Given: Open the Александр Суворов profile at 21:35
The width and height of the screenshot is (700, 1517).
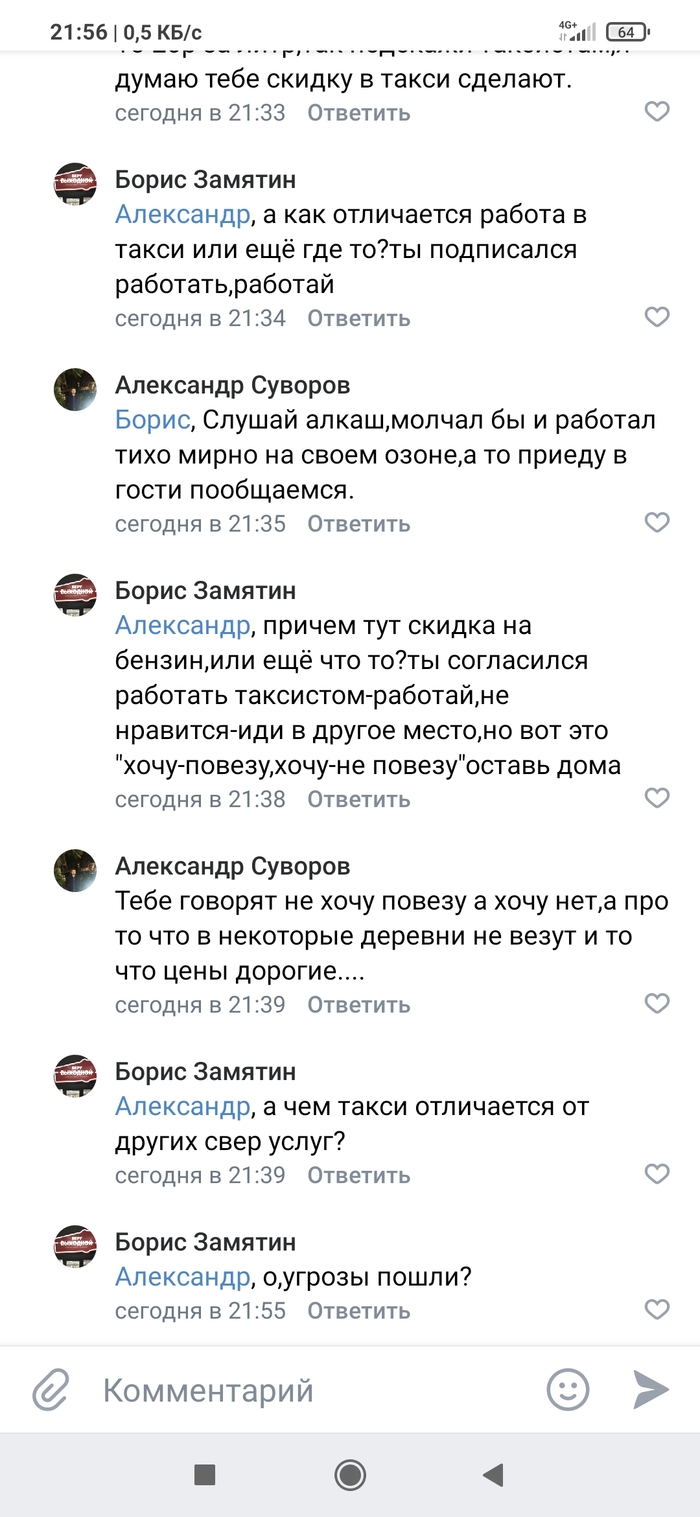Looking at the screenshot, I should coord(232,386).
